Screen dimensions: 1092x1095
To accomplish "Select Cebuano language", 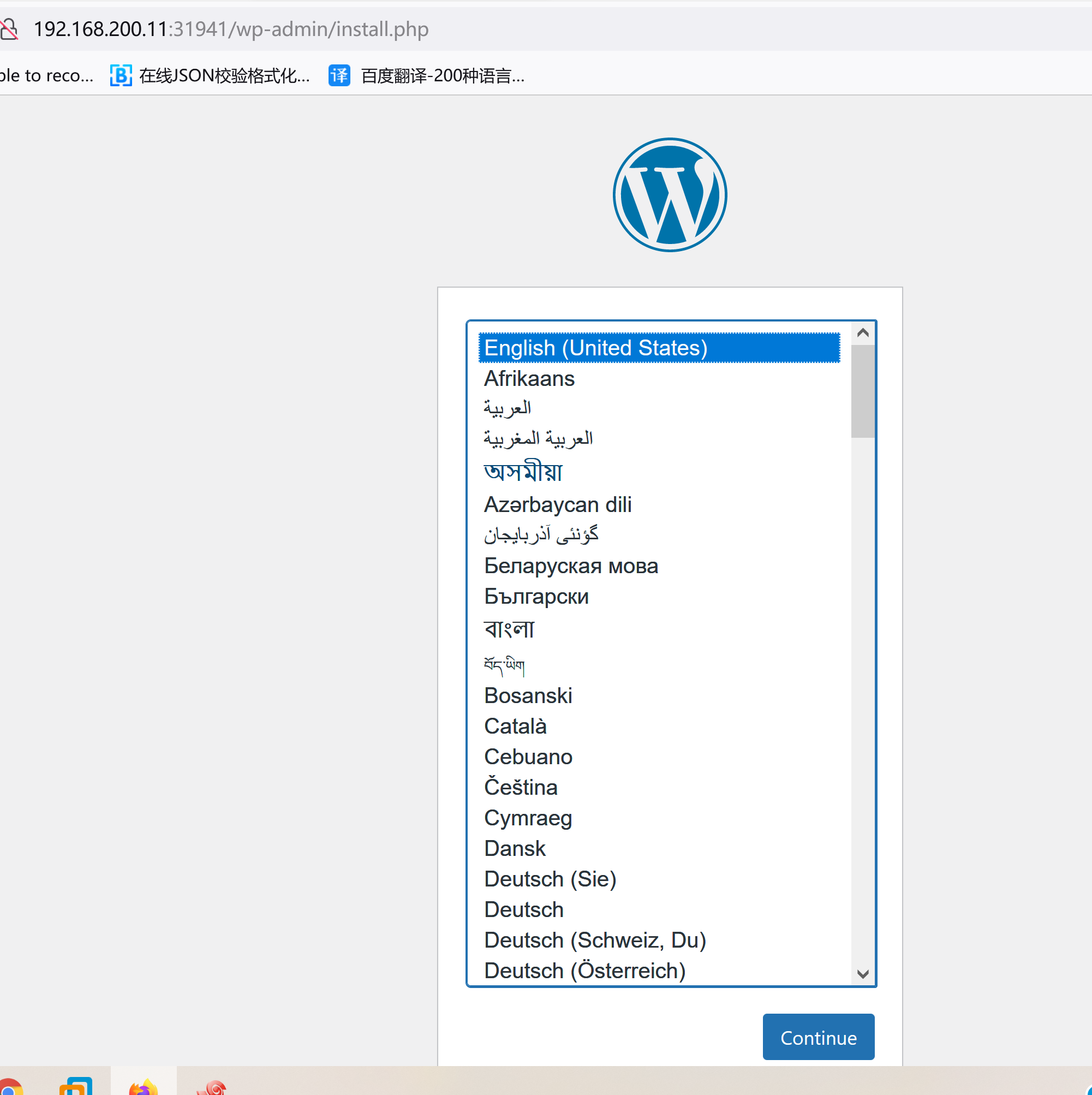I will coord(659,757).
